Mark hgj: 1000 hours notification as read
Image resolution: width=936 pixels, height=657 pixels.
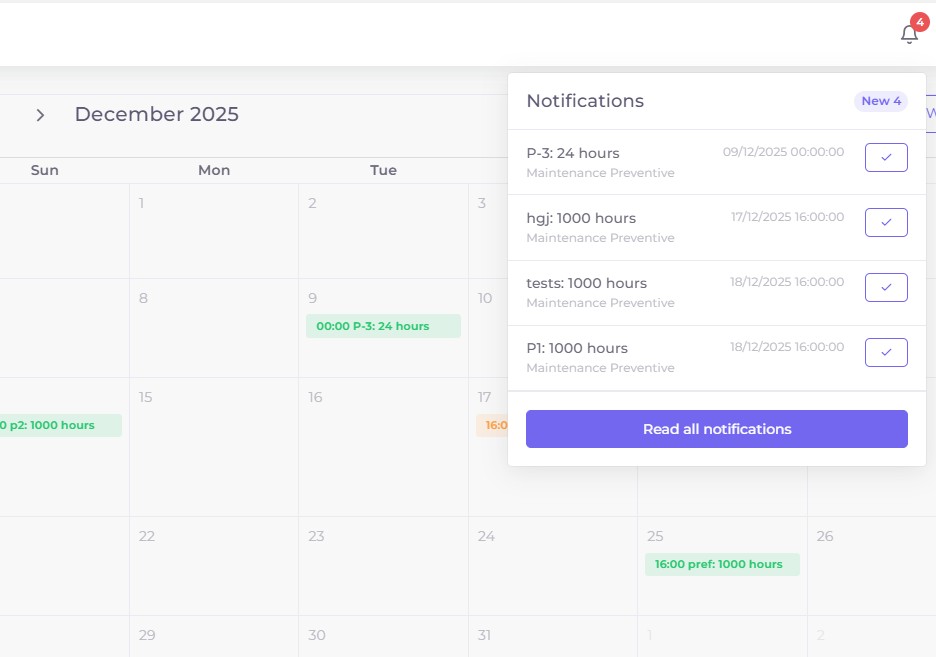point(886,223)
